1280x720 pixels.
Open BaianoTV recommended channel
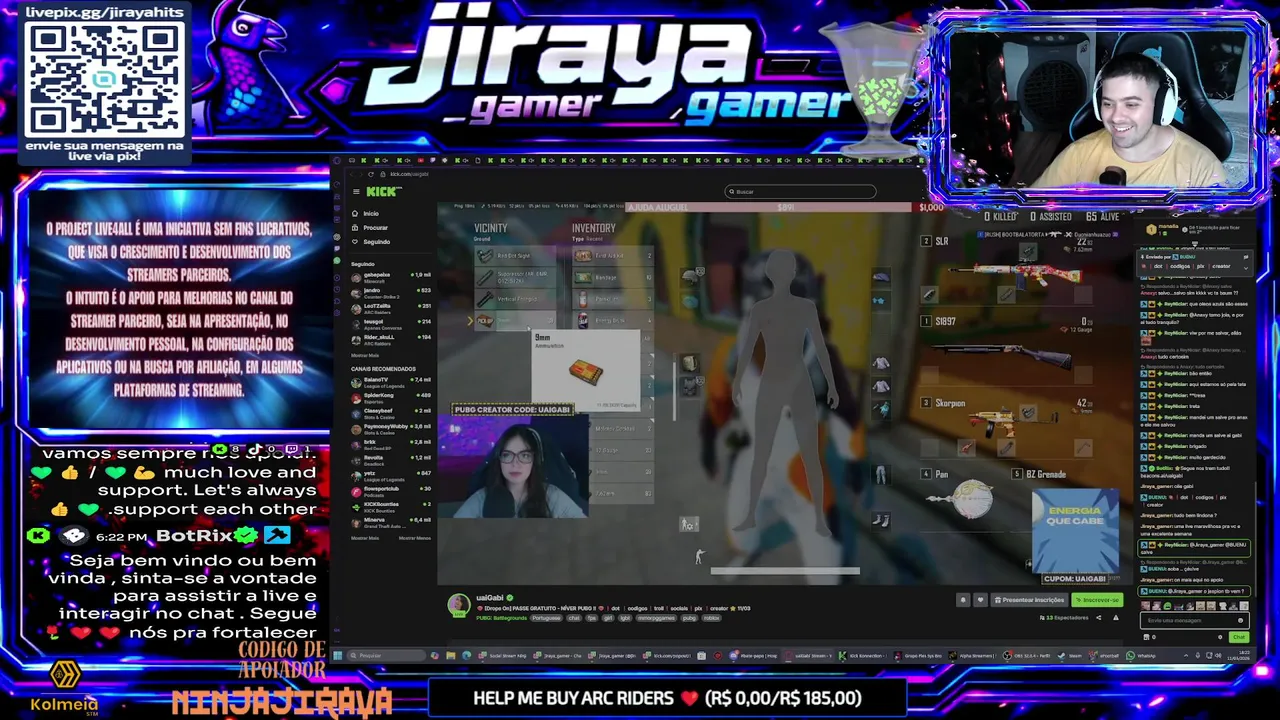(x=392, y=382)
